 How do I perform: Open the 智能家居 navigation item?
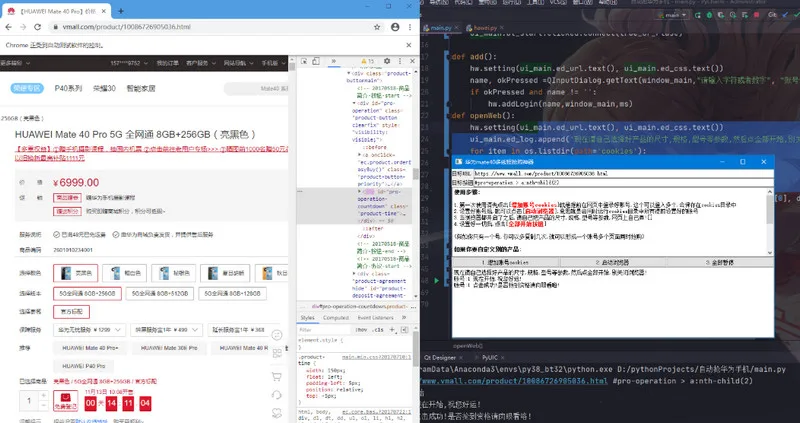tap(141, 88)
